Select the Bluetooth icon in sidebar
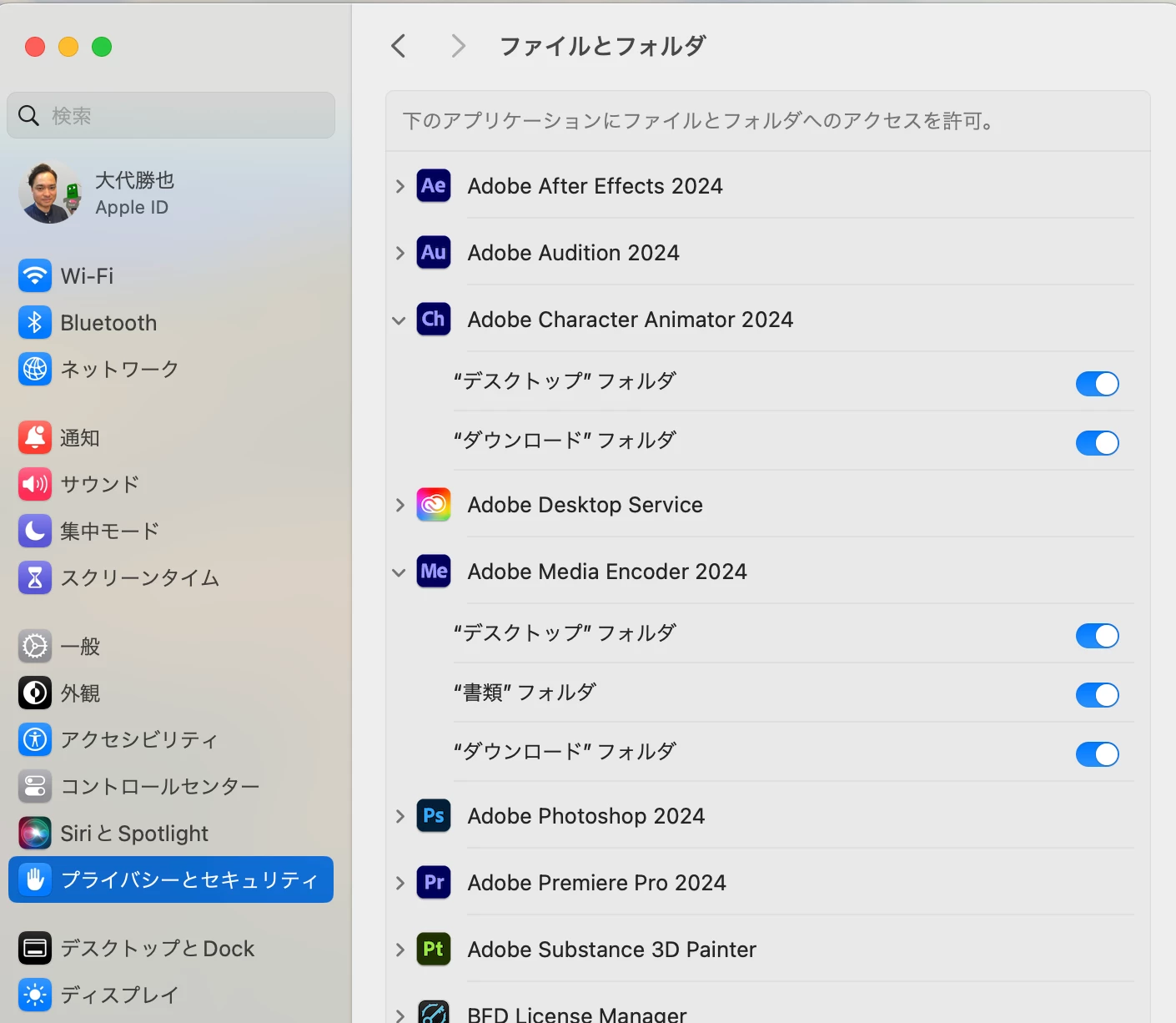This screenshot has height=1023, width=1176. (35, 322)
